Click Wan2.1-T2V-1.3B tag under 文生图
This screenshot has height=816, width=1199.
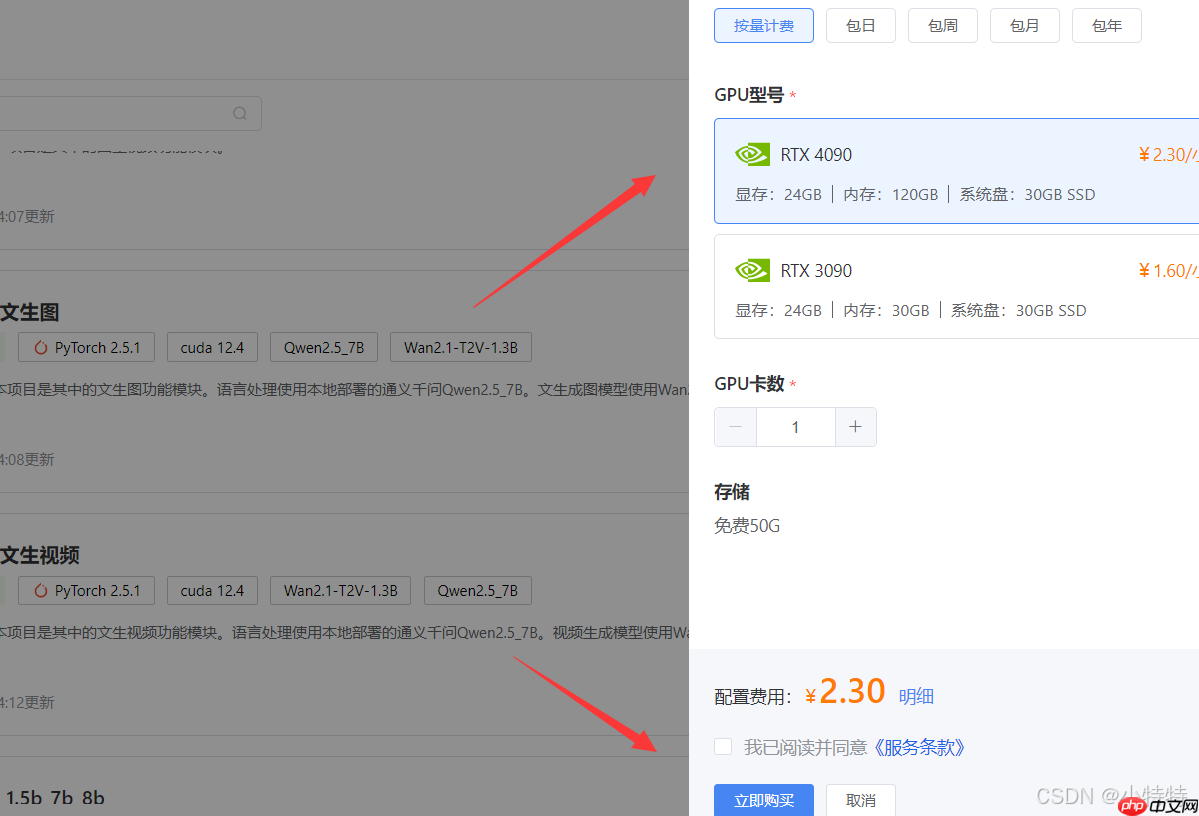coord(460,347)
